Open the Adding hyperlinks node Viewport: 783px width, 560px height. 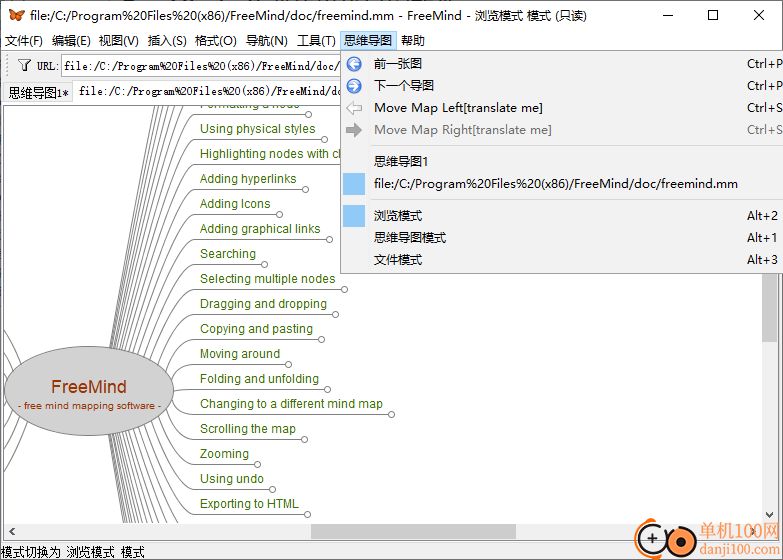click(248, 179)
